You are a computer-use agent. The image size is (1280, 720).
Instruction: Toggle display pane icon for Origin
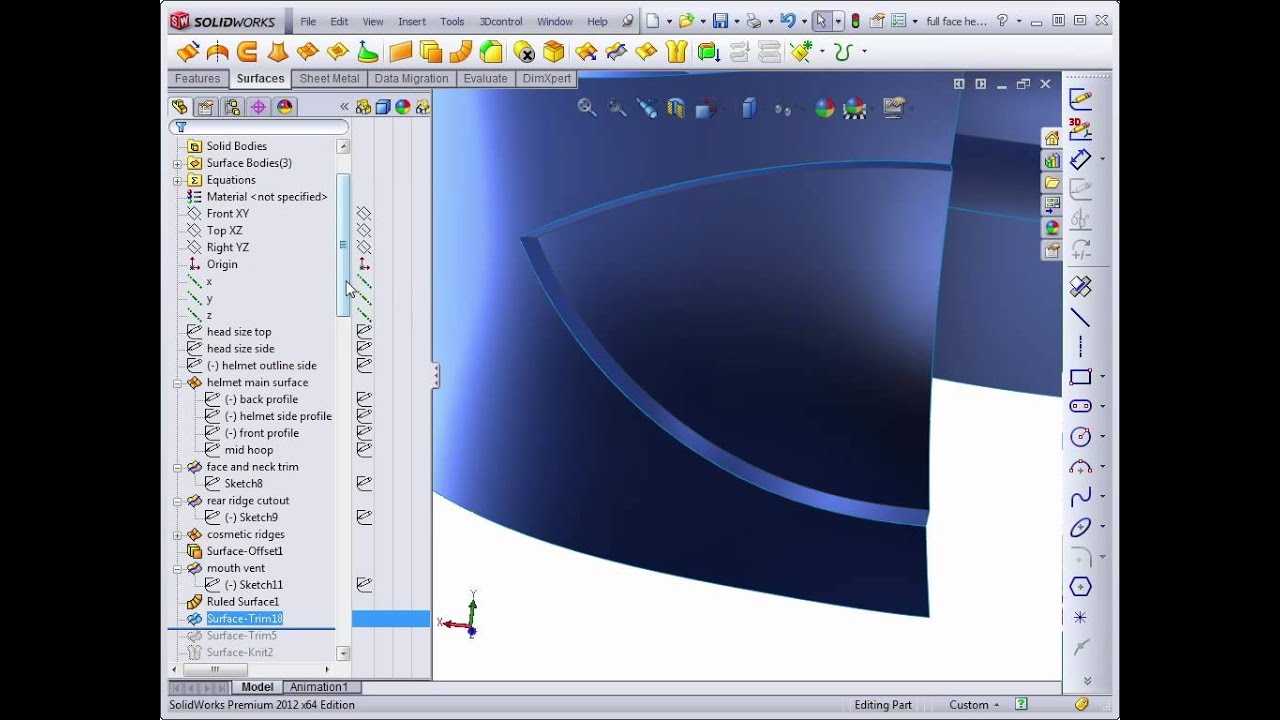point(364,264)
